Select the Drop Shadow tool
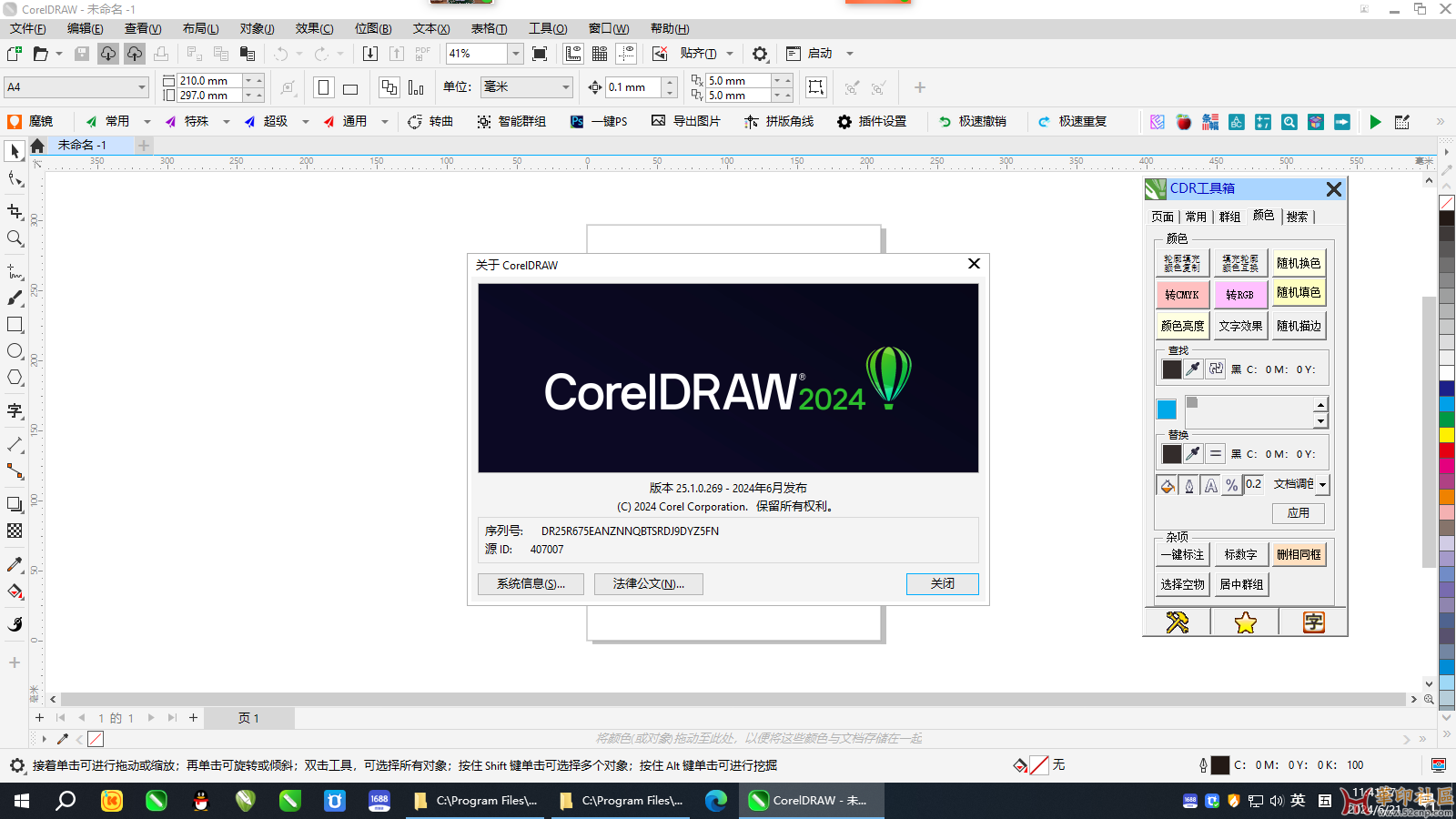The height and width of the screenshot is (819, 1456). pos(15,504)
